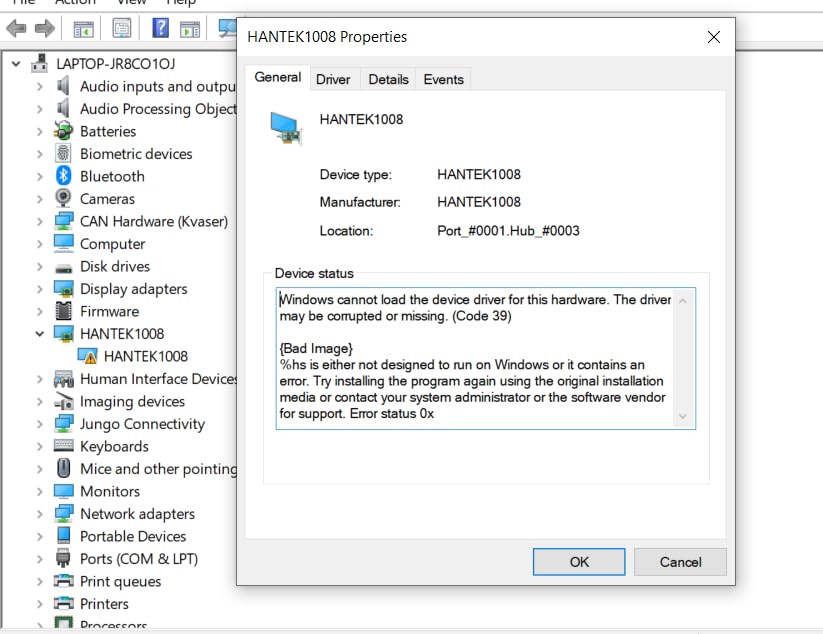Confirm with the OK button
Screen dimensions: 823x634
pos(579,562)
